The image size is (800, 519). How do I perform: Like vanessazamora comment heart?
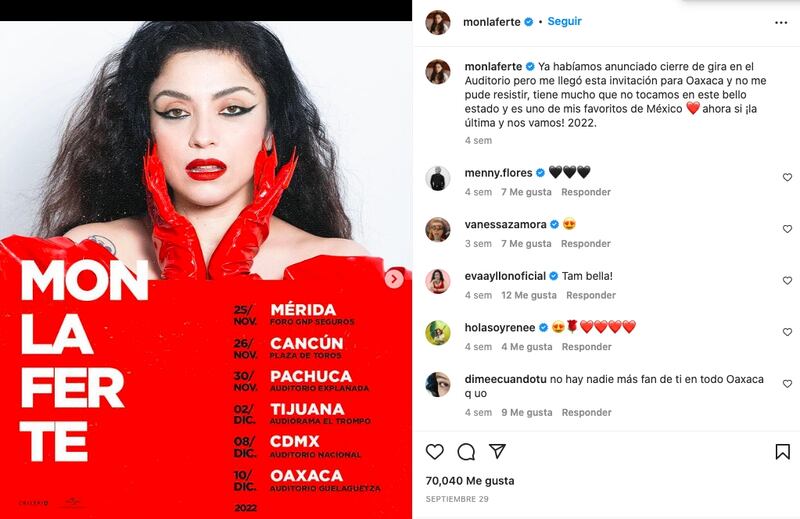(x=787, y=229)
